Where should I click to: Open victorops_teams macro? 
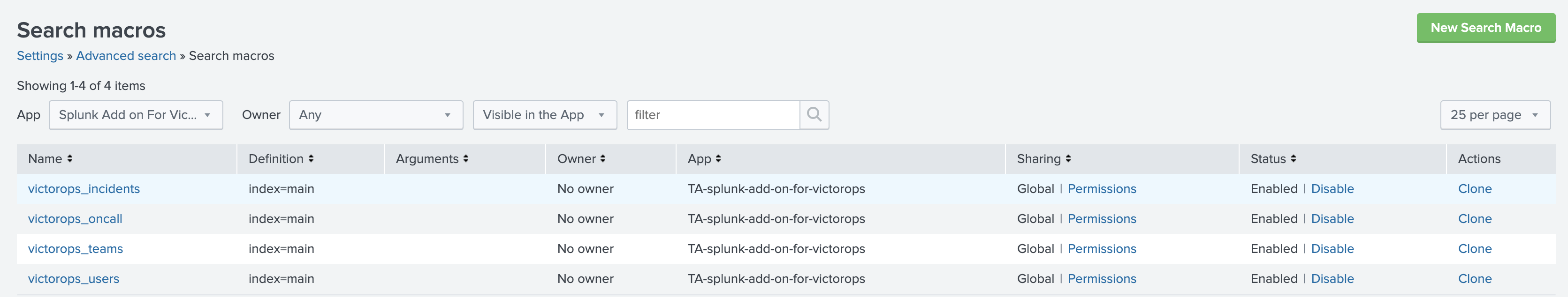pyautogui.click(x=76, y=249)
